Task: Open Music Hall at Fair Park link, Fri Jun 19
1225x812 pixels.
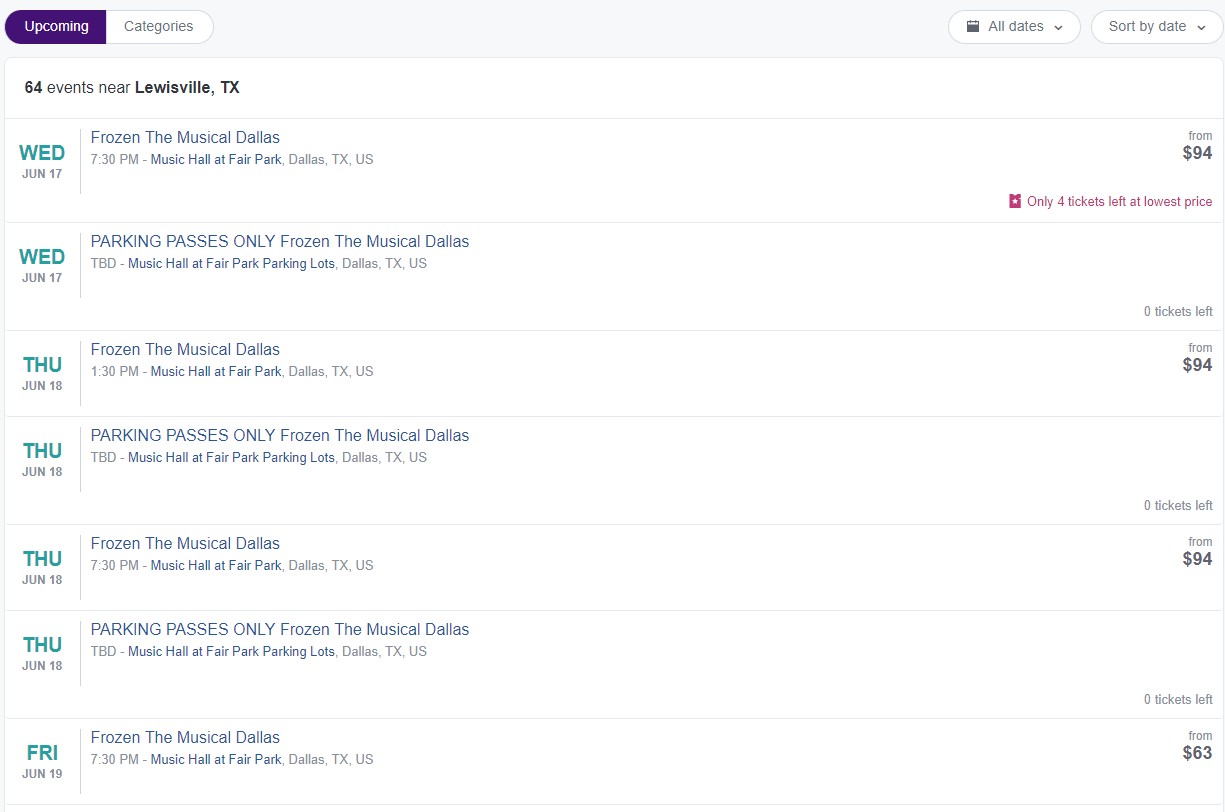Action: [x=216, y=759]
